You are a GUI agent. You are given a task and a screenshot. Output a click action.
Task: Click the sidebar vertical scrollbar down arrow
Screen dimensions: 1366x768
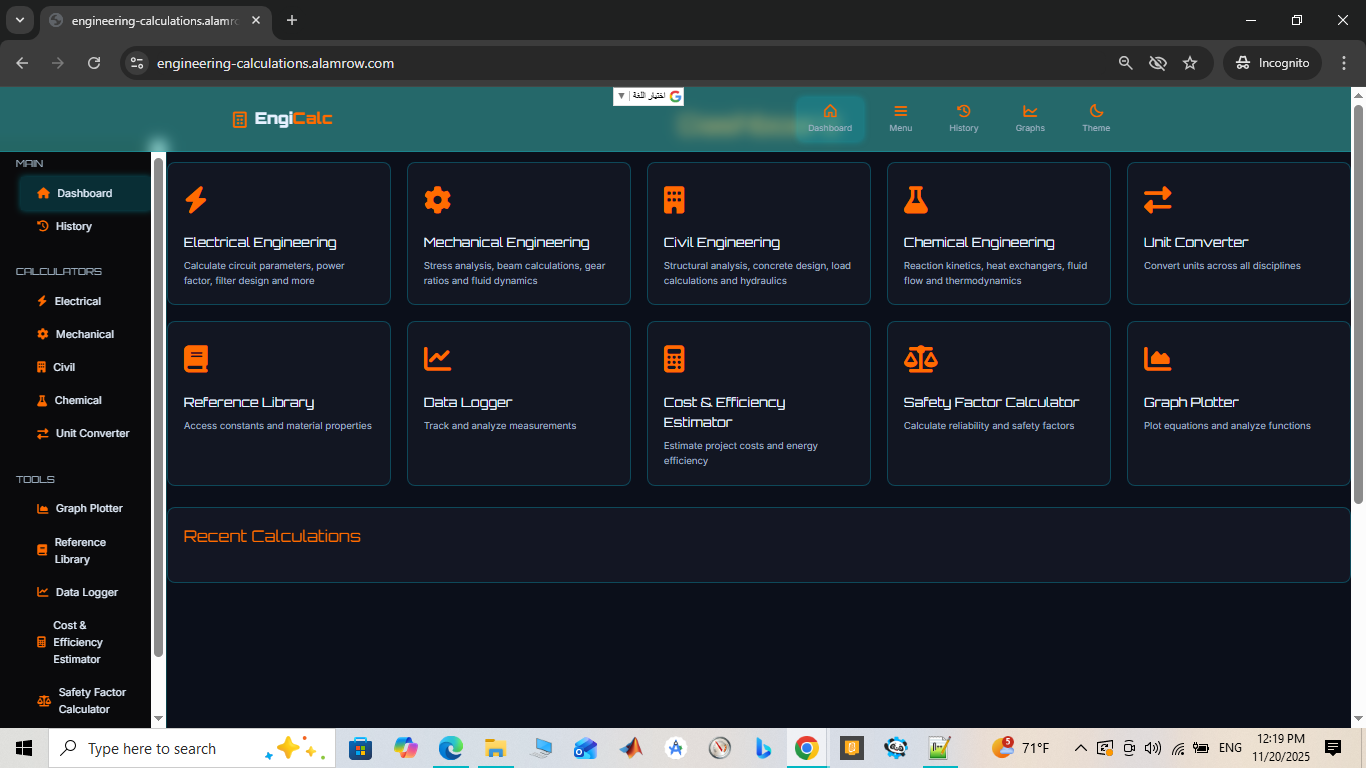(x=158, y=719)
